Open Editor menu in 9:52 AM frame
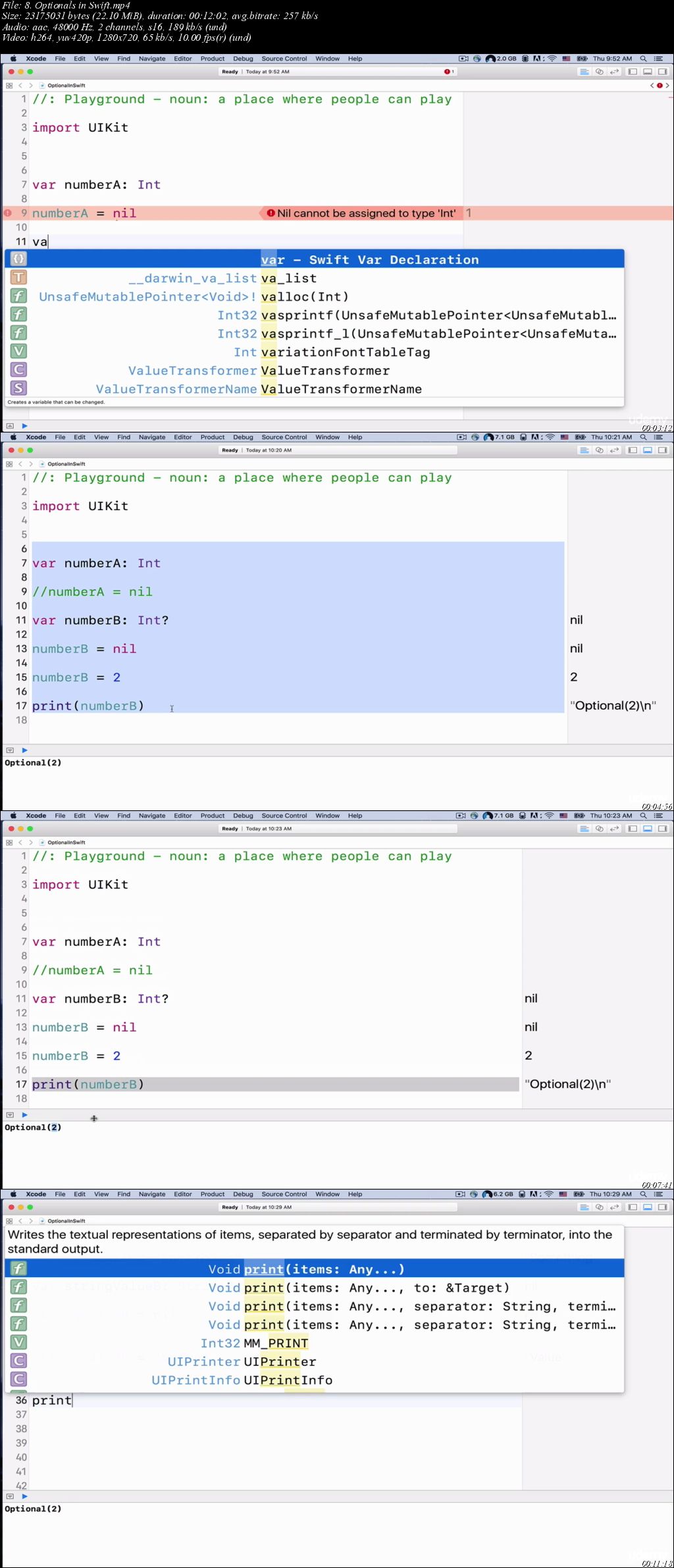The image size is (674, 1568). [x=183, y=59]
